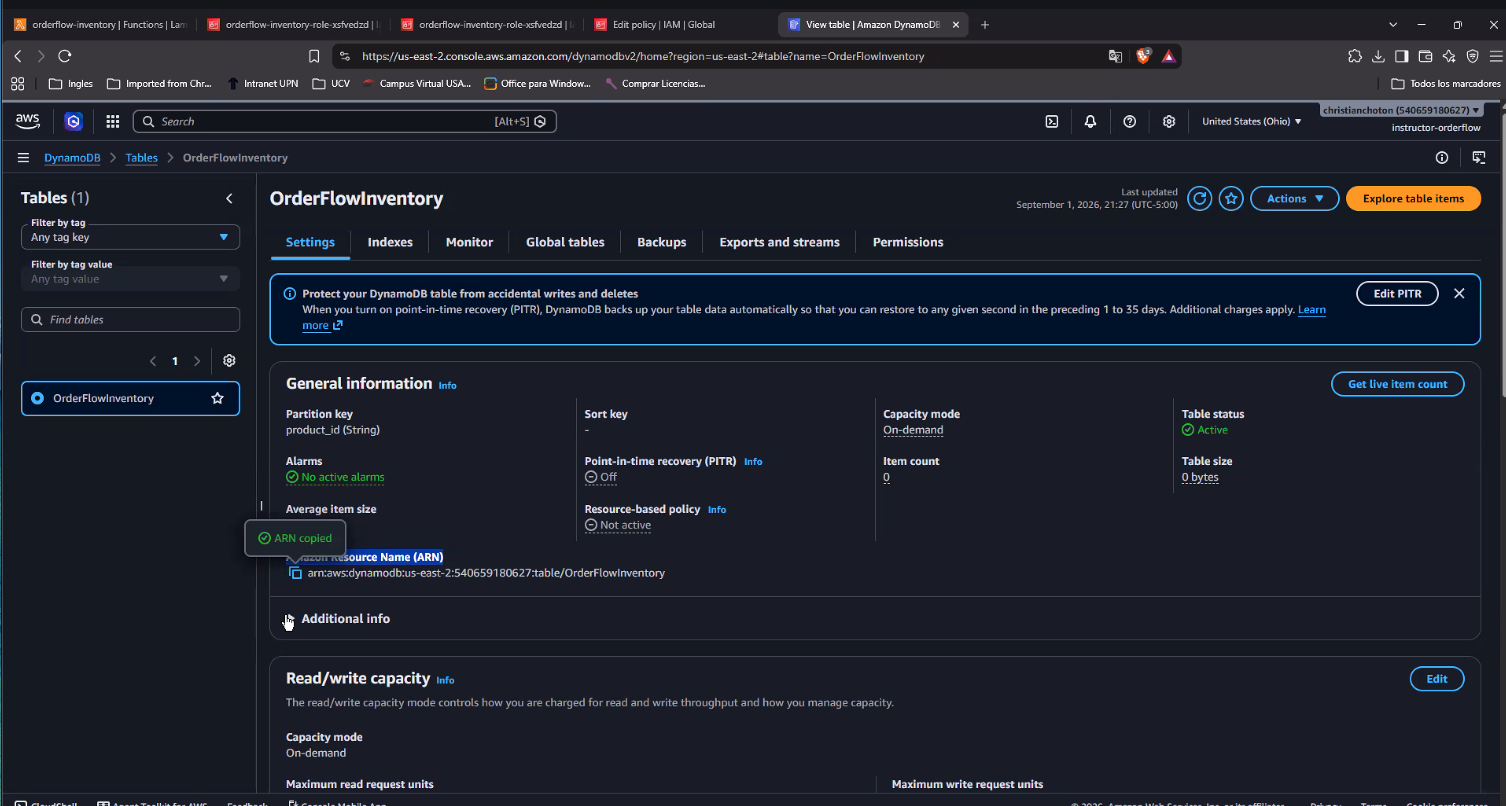
Task: Favorite OrderFlowInventory in the table list
Action: pos(217,398)
